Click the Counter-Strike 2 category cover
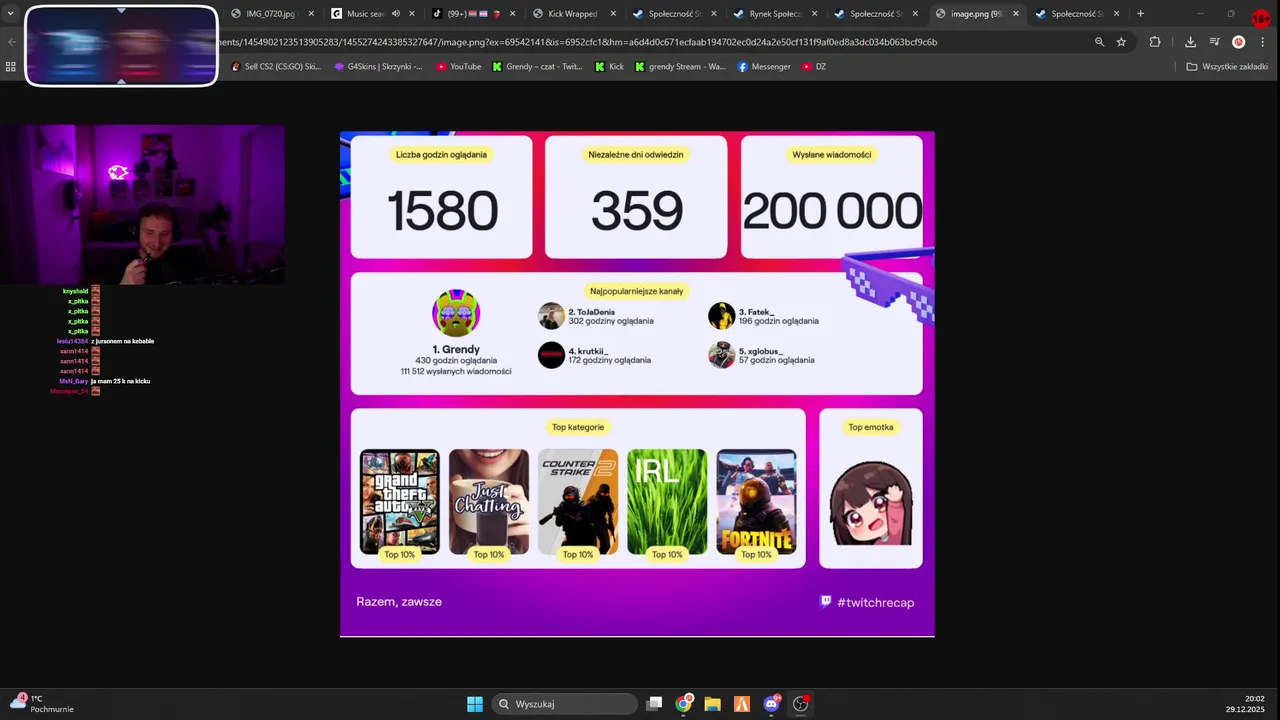Image resolution: width=1280 pixels, height=720 pixels. [578, 501]
